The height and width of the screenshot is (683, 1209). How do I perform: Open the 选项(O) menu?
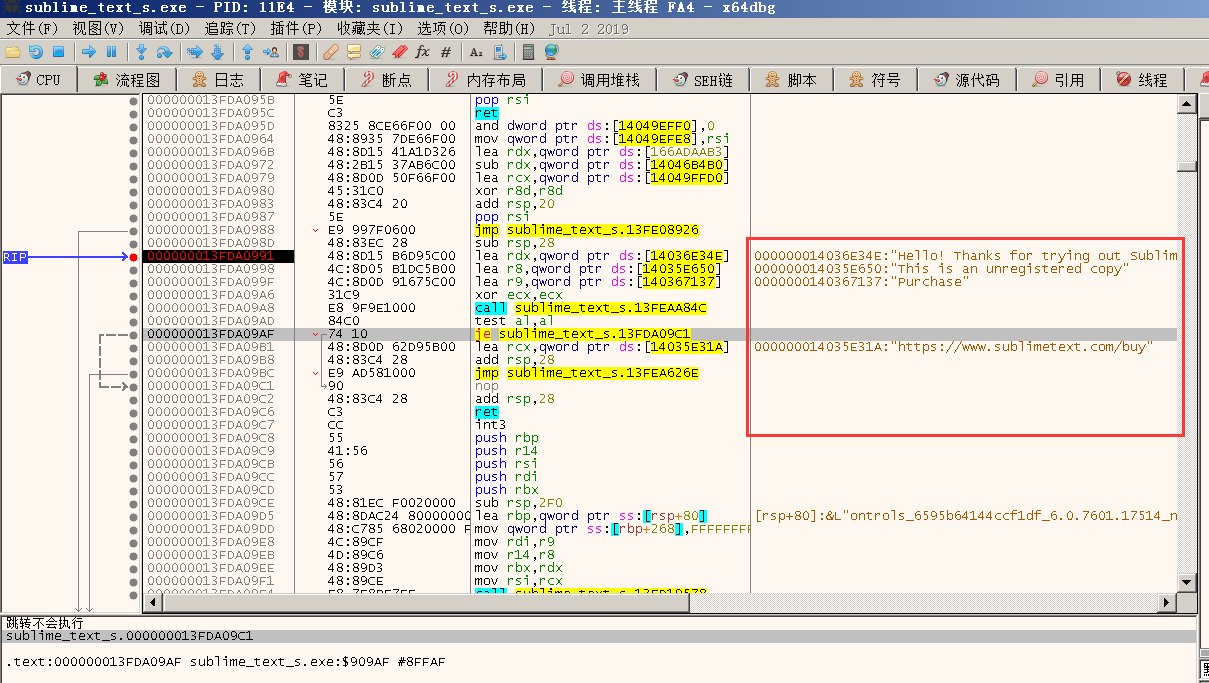[445, 29]
